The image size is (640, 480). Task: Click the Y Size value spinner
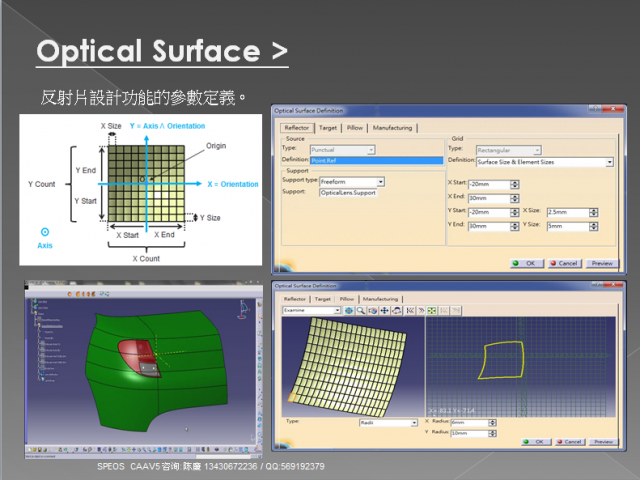[x=594, y=225]
